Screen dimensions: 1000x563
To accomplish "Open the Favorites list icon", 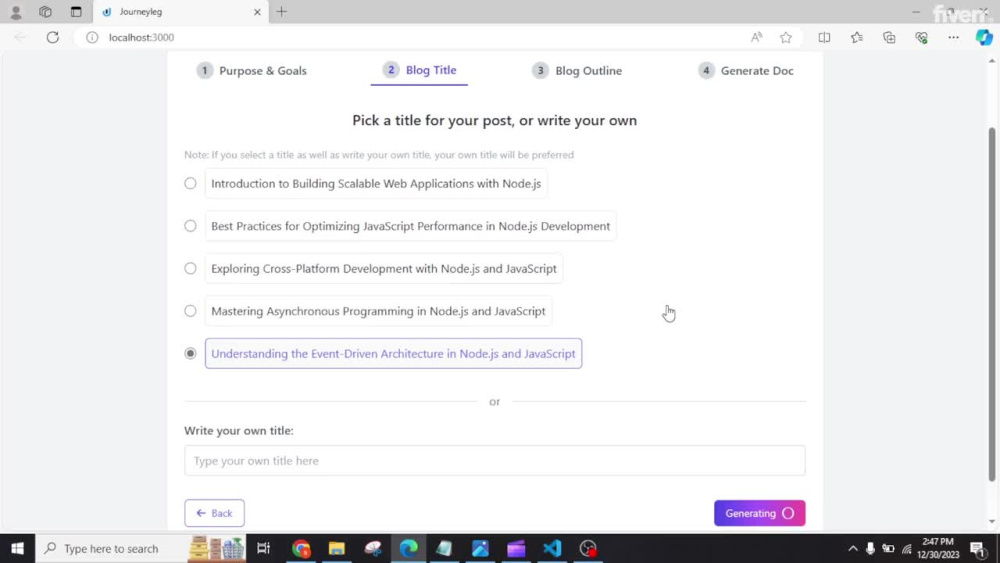I will point(857,38).
